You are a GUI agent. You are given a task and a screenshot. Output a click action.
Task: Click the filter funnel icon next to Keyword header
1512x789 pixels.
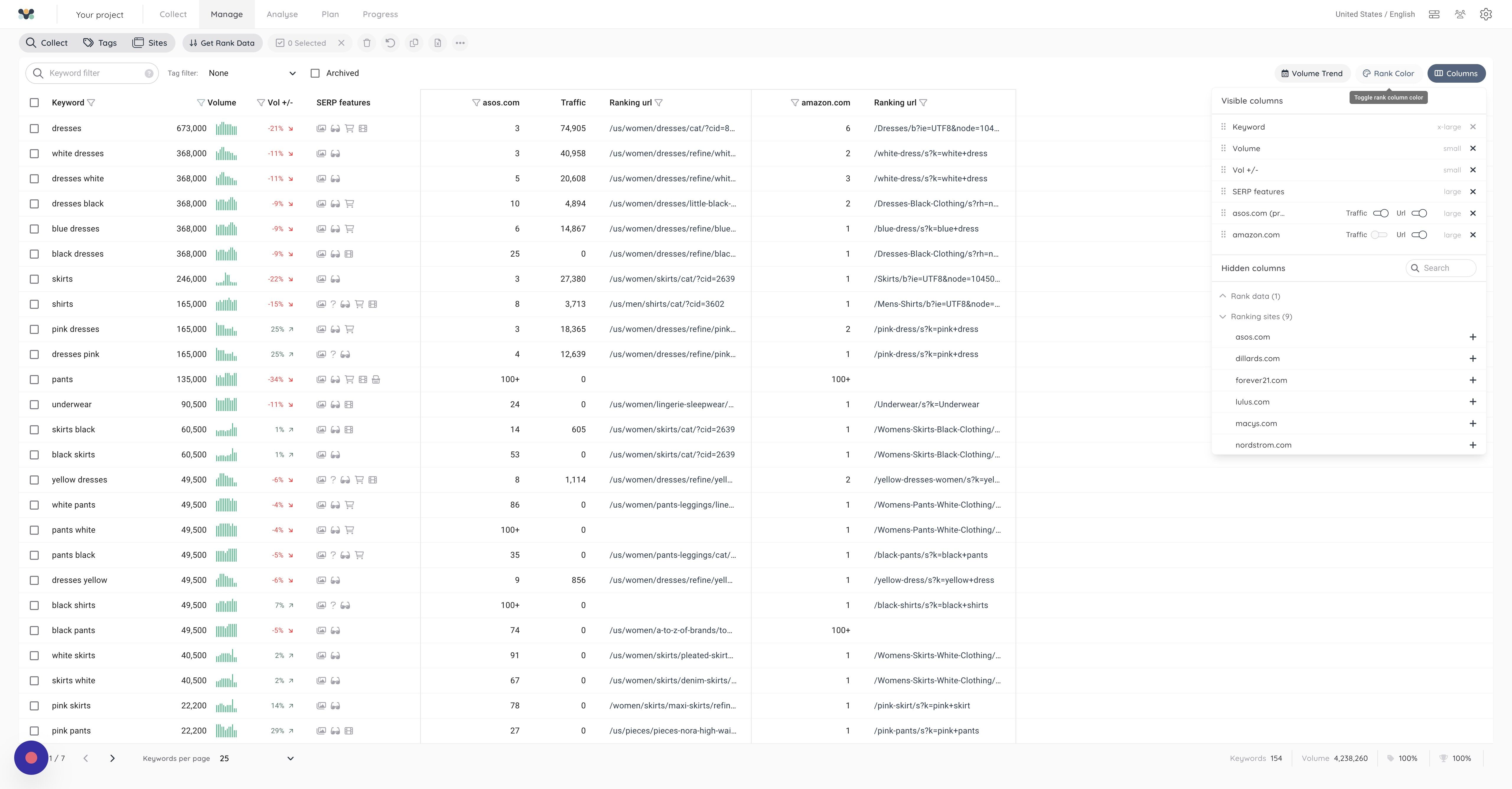[91, 103]
